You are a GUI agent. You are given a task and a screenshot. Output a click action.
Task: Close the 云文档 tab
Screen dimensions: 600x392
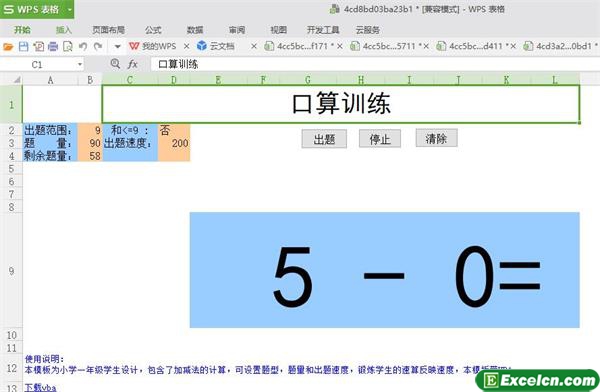254,46
